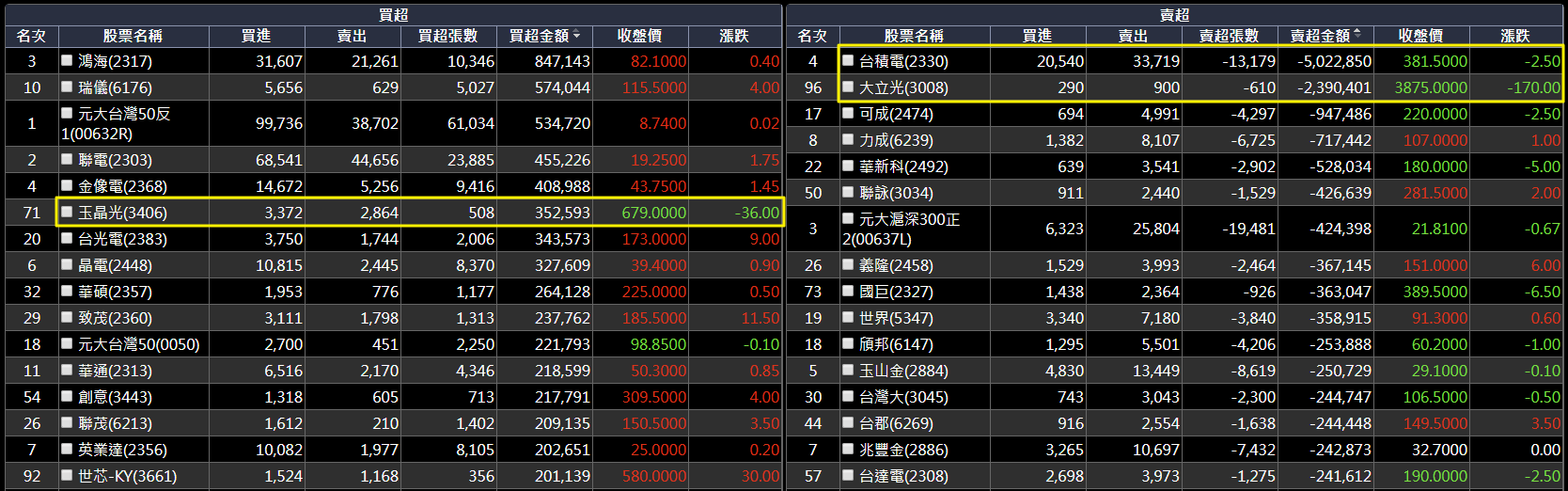Click closing price 3875.0000
Viewport: 1568px width, 491px height.
click(1430, 87)
